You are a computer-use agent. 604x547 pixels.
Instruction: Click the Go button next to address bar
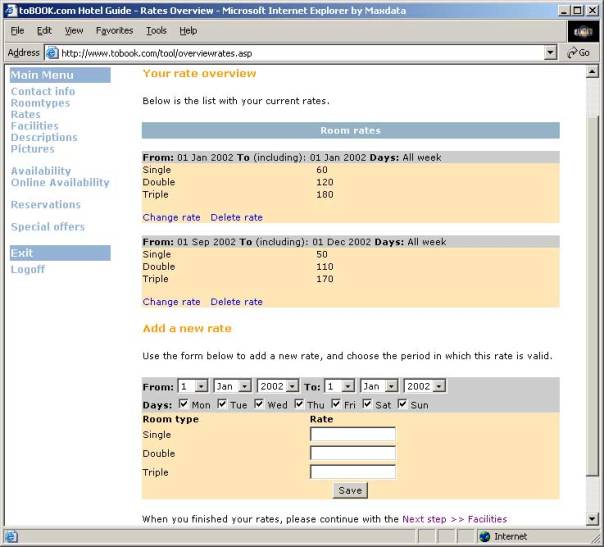(578, 52)
